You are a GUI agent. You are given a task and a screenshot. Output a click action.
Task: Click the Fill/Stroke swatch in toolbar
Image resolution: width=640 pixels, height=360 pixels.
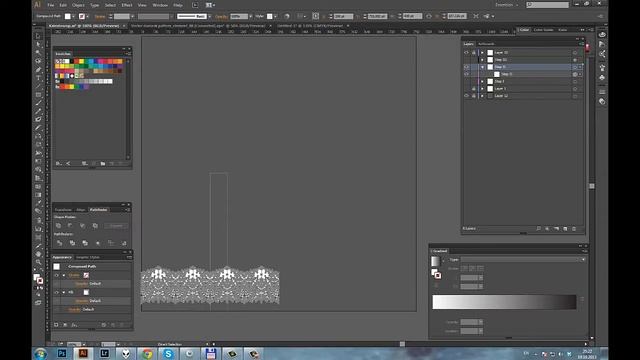38,279
